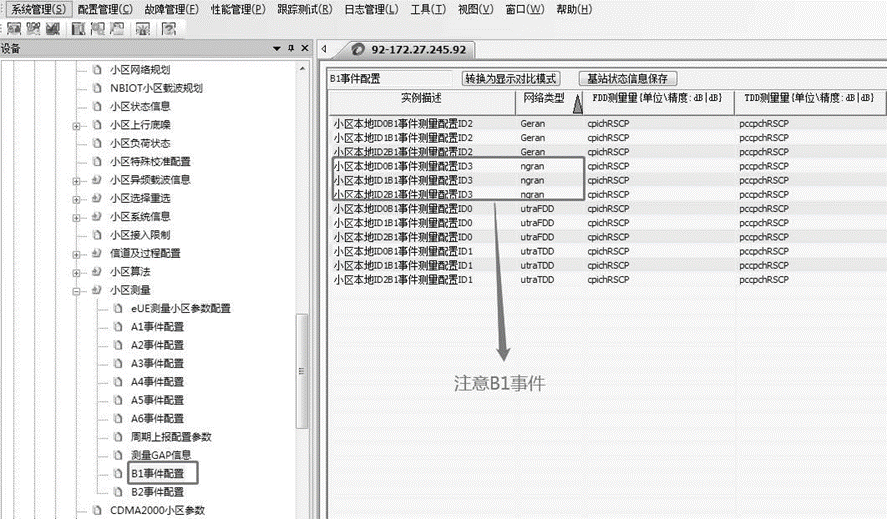The height and width of the screenshot is (519, 887).
Task: Click the sort arrow in 网络类型 column header
Action: click(577, 104)
